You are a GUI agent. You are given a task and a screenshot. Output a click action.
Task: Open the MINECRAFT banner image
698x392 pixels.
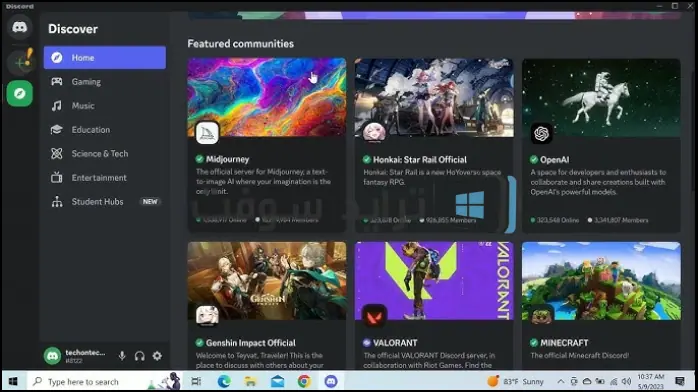pos(601,281)
